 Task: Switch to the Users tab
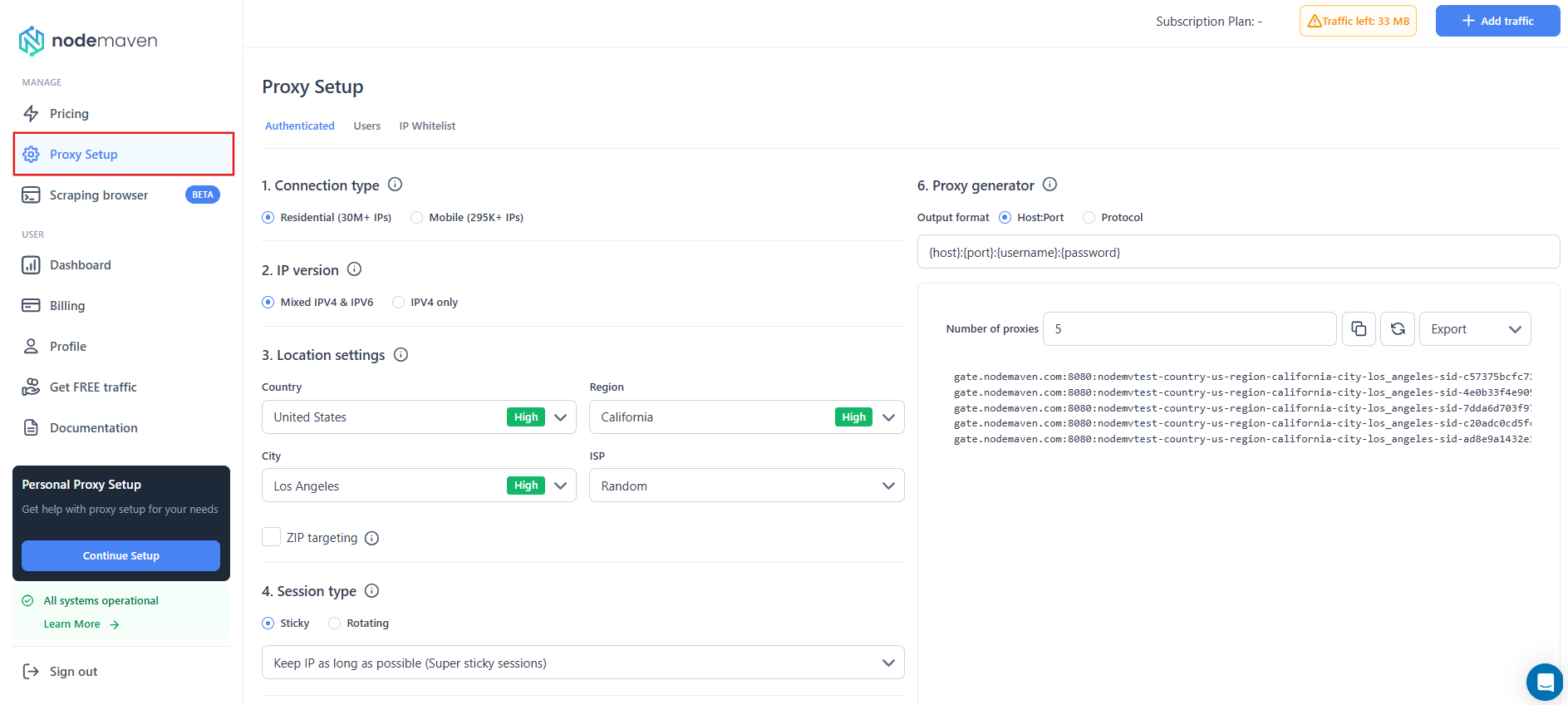pyautogui.click(x=366, y=126)
